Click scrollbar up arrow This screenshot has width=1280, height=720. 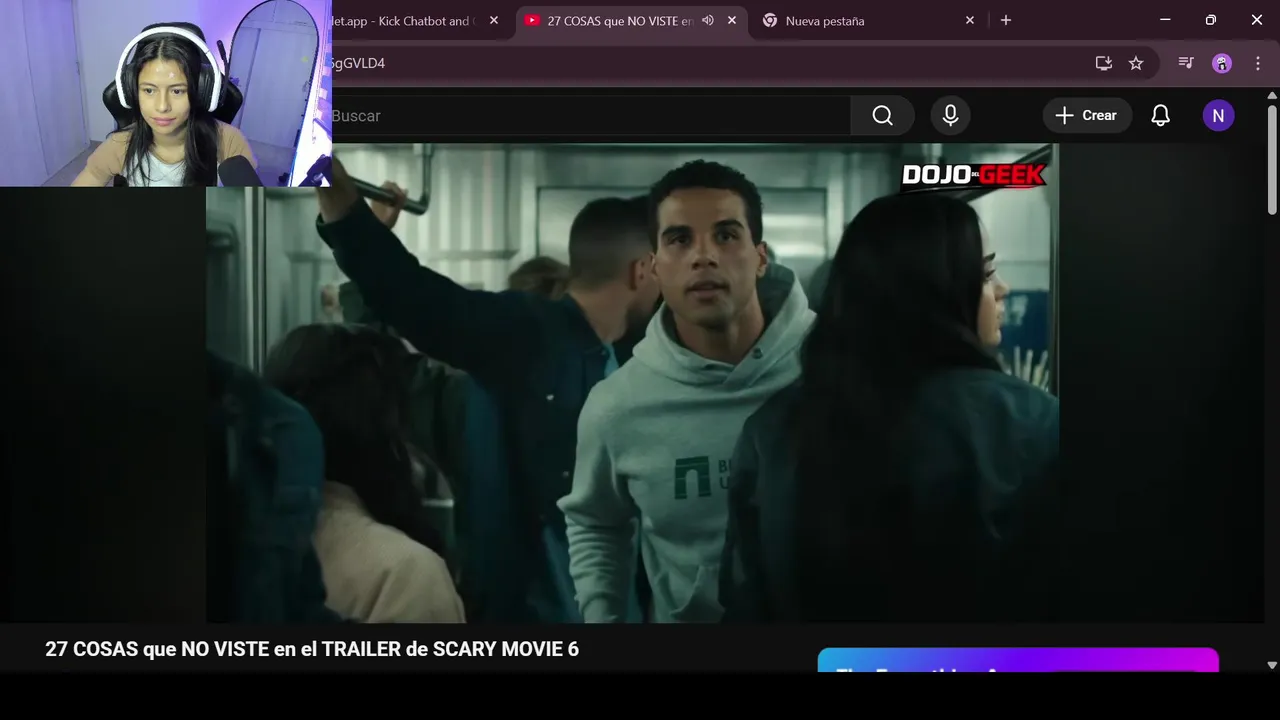tap(1272, 95)
